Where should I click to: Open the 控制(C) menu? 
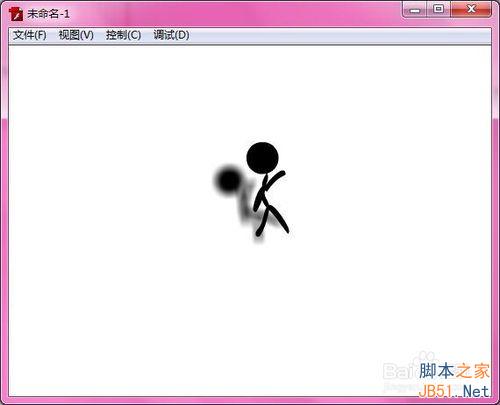[123, 35]
